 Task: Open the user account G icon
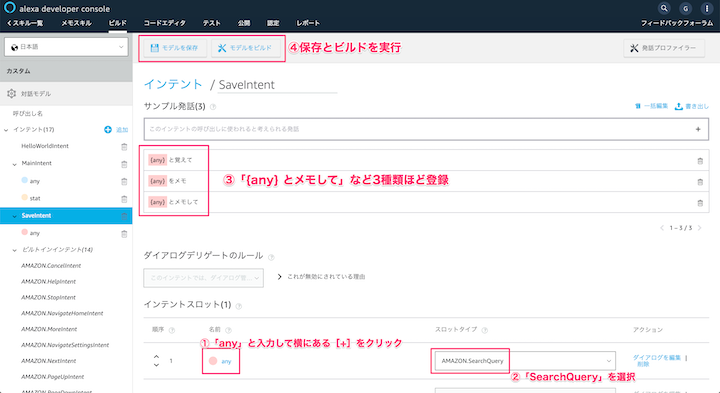[x=686, y=8]
